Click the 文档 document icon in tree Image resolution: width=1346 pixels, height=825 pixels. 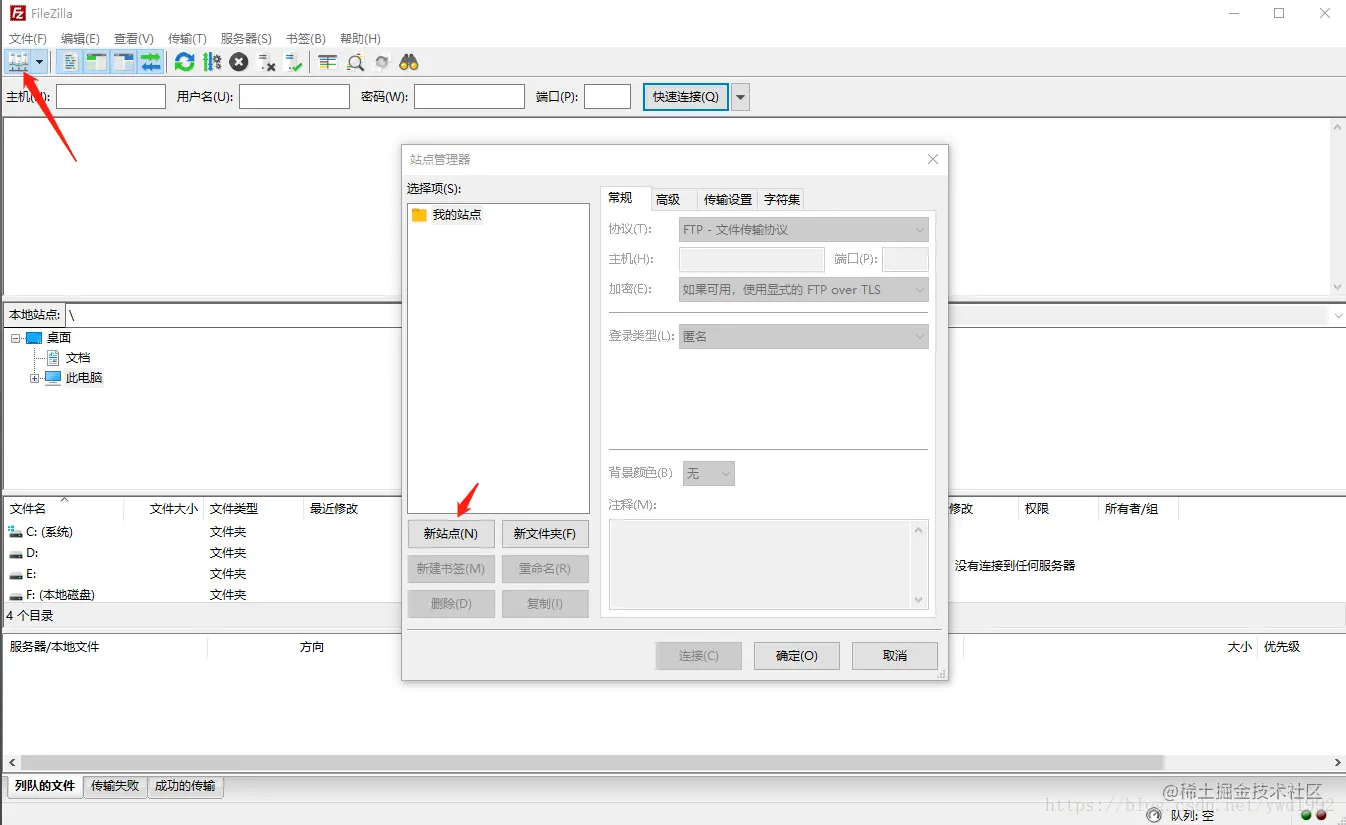click(x=54, y=358)
